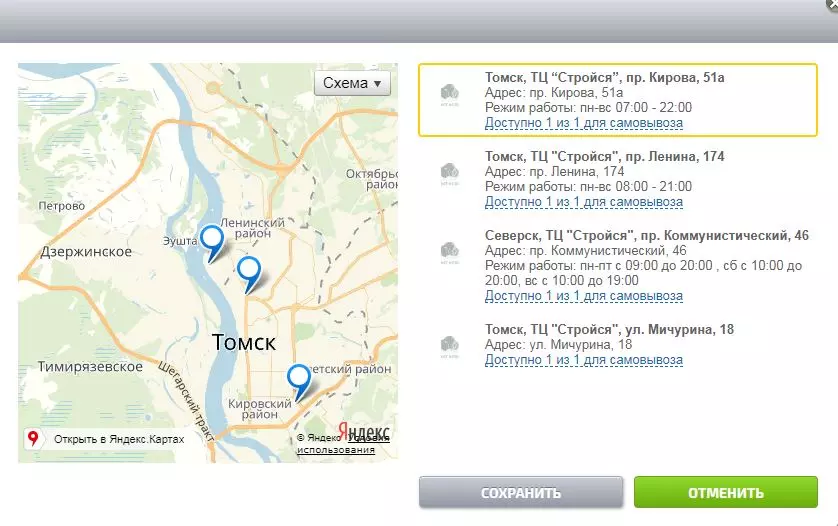Click the map pin below Ленинский район
This screenshot has height=526, width=838.
coord(249,274)
